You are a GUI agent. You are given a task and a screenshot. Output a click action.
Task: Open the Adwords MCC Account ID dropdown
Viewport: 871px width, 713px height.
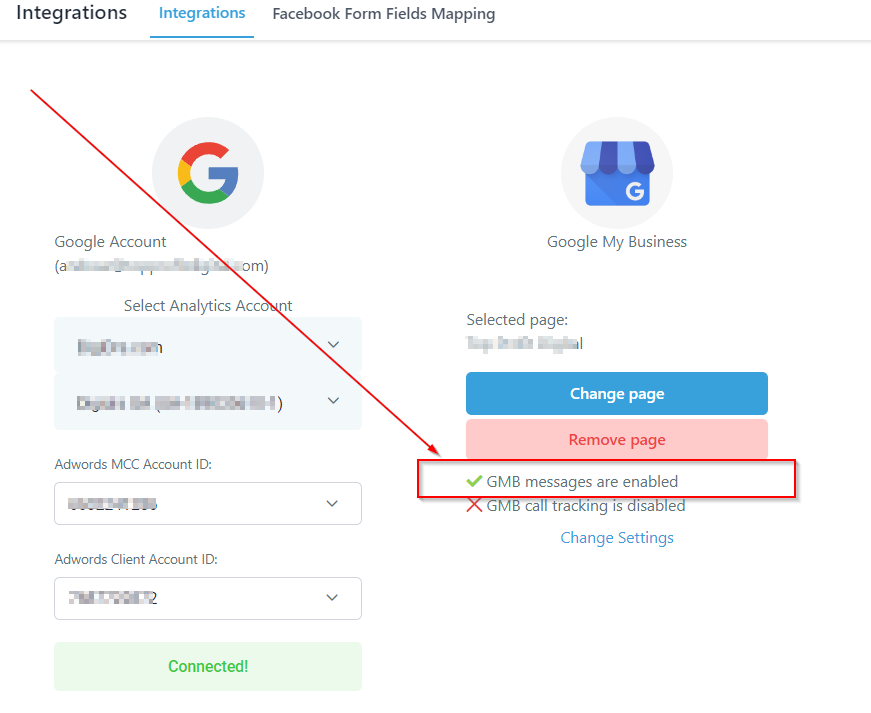click(x=208, y=504)
